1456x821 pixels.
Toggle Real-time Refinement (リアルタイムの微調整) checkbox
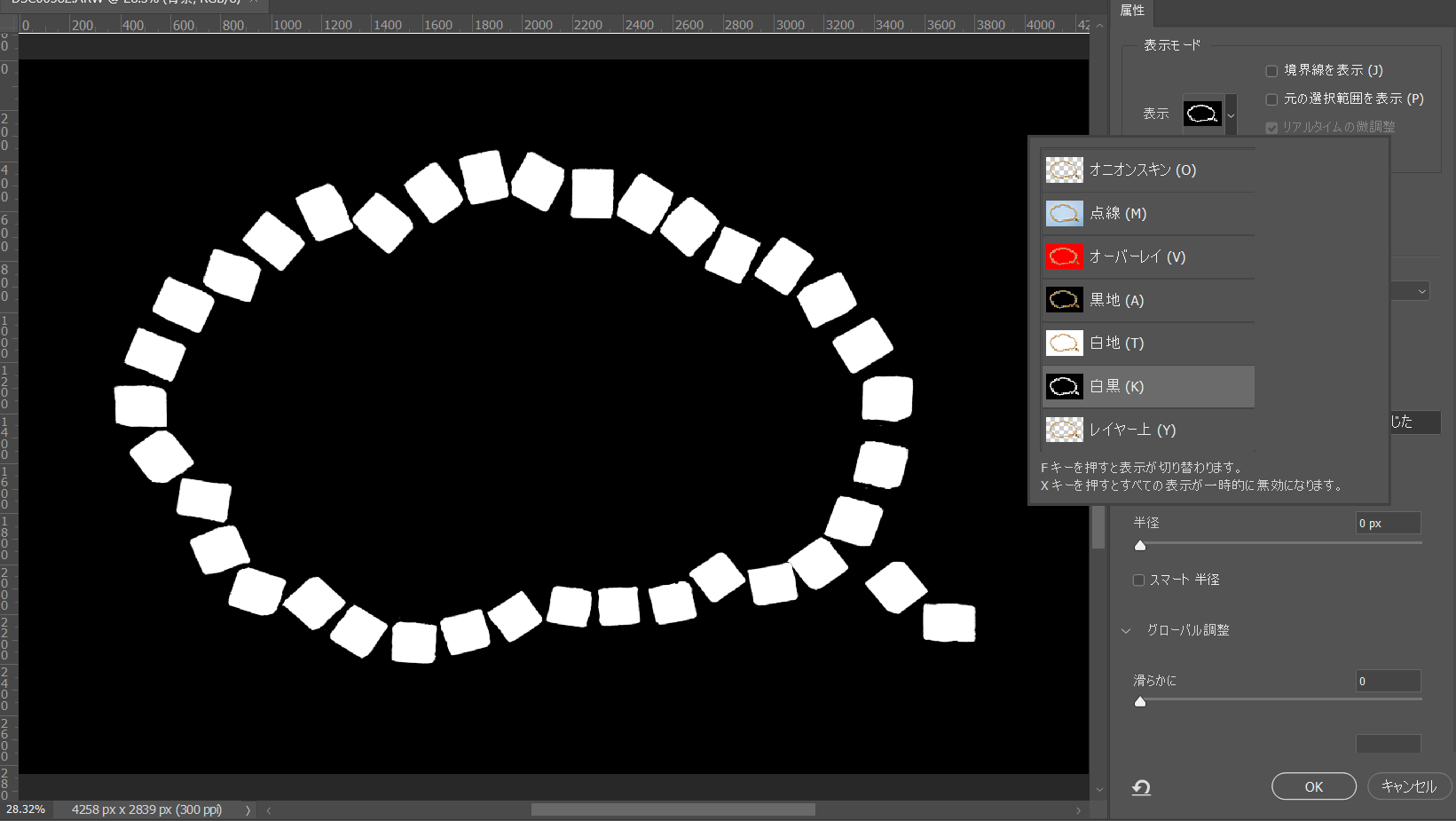pyautogui.click(x=1271, y=128)
